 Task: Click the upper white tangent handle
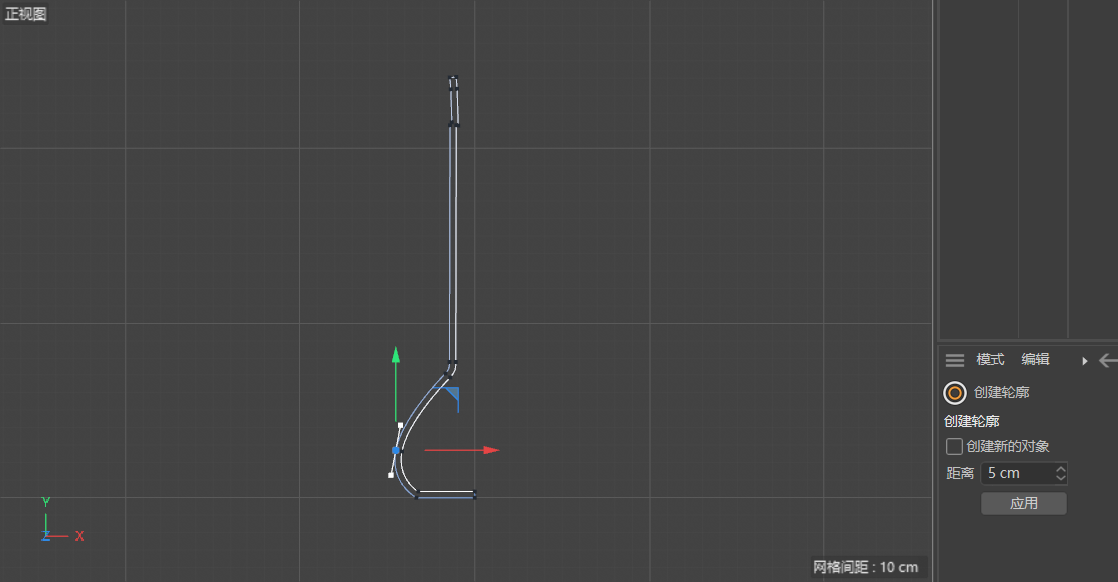point(400,426)
